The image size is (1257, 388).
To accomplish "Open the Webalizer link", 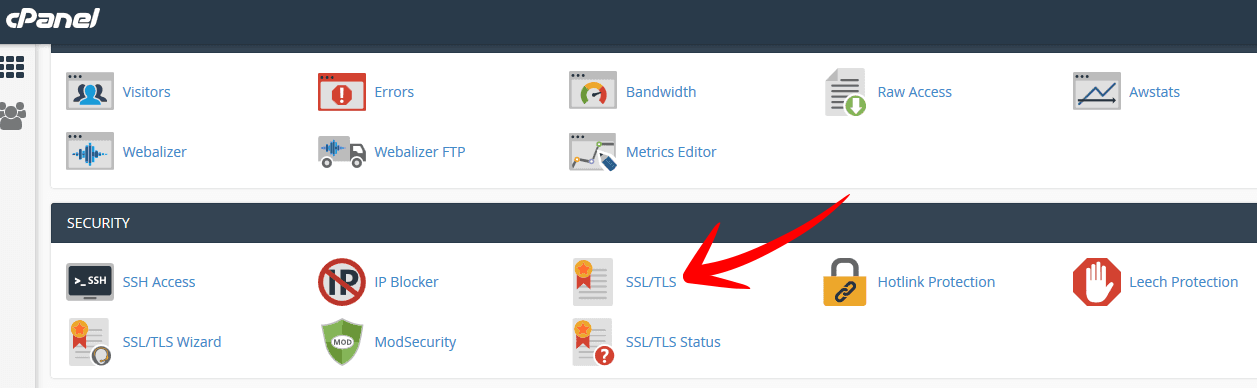I will (x=155, y=152).
